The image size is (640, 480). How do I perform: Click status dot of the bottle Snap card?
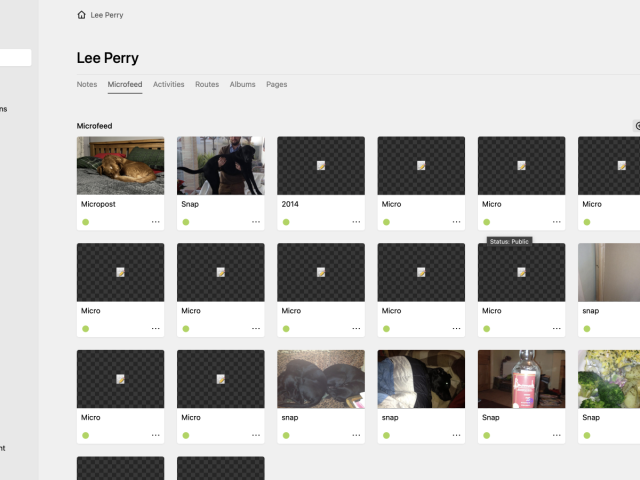(x=487, y=436)
